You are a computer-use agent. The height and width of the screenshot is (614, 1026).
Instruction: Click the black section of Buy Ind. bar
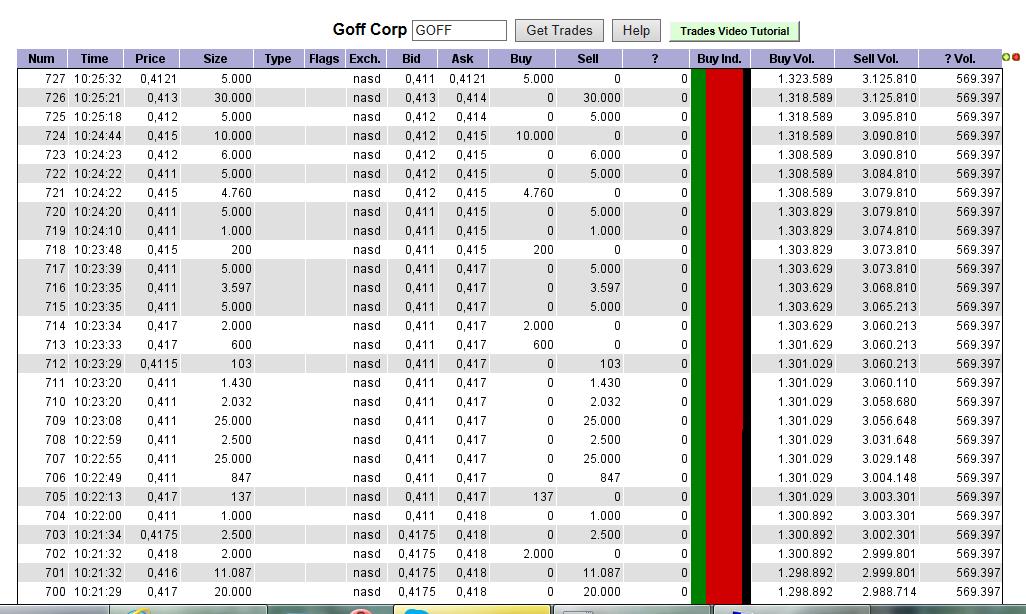tap(747, 335)
